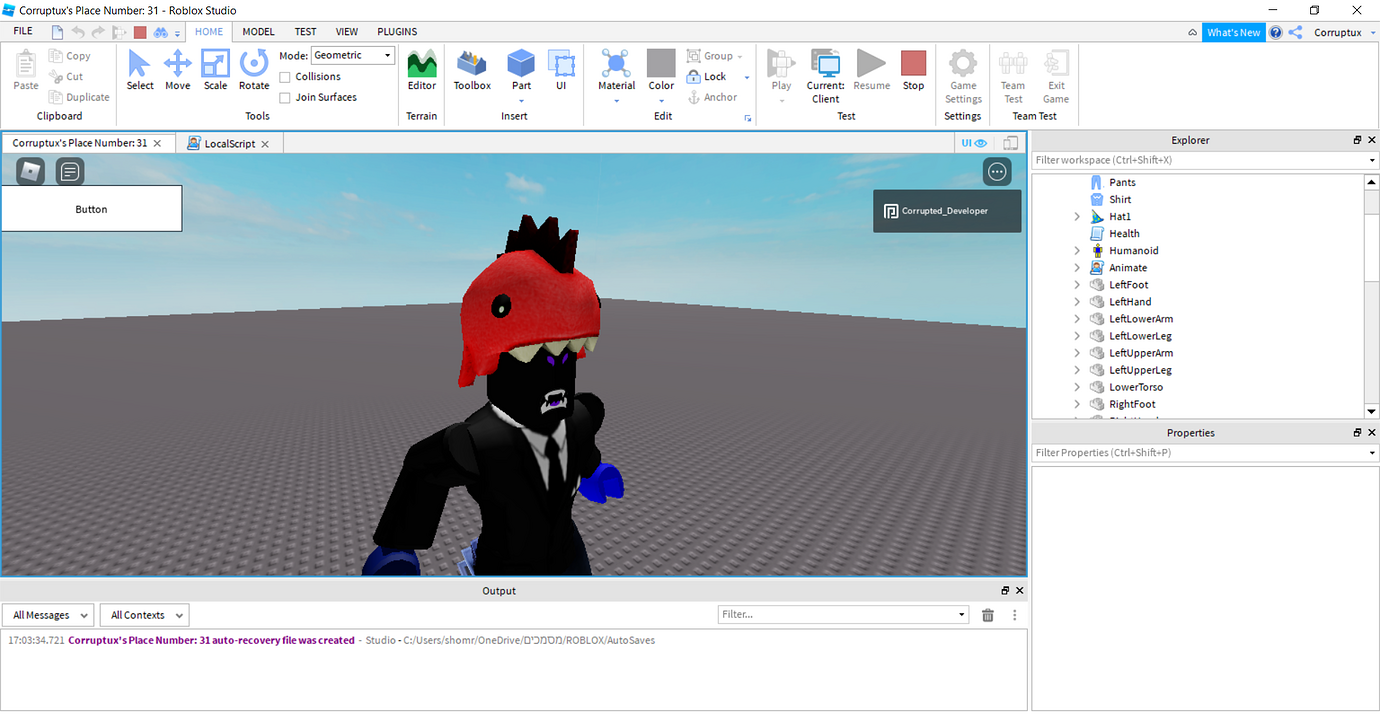Switch to the MODEL ribbon tab
Image resolution: width=1380 pixels, height=718 pixels.
[258, 31]
